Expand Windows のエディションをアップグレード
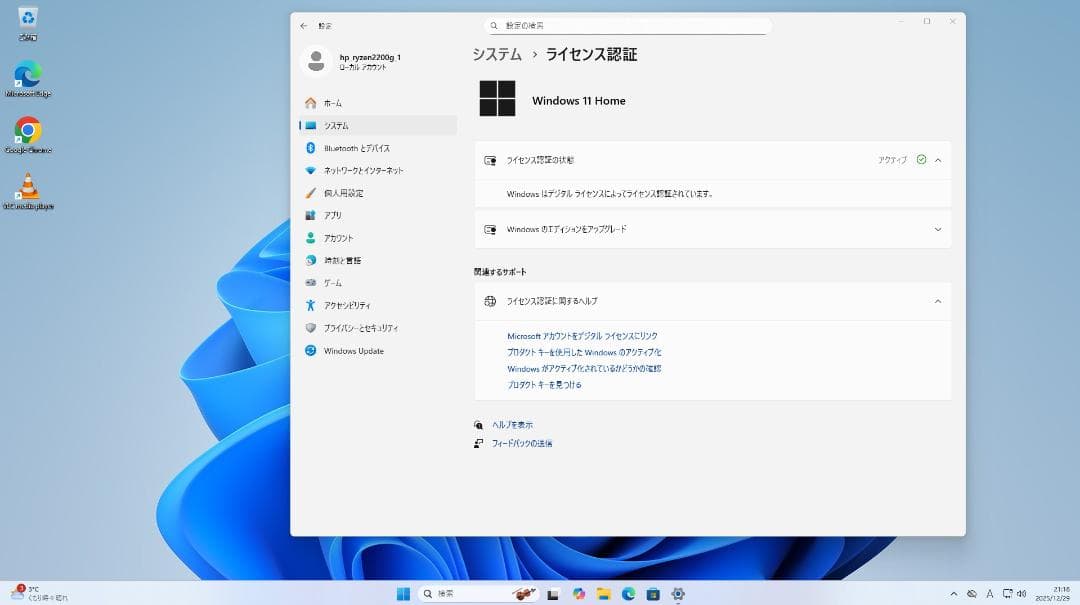1080x605 pixels. 937,229
